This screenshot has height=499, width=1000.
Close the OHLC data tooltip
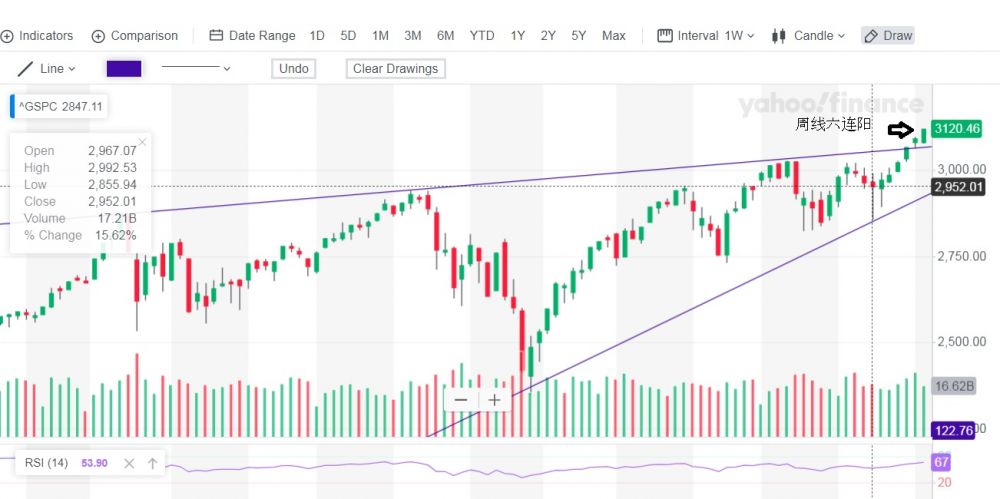[x=142, y=142]
